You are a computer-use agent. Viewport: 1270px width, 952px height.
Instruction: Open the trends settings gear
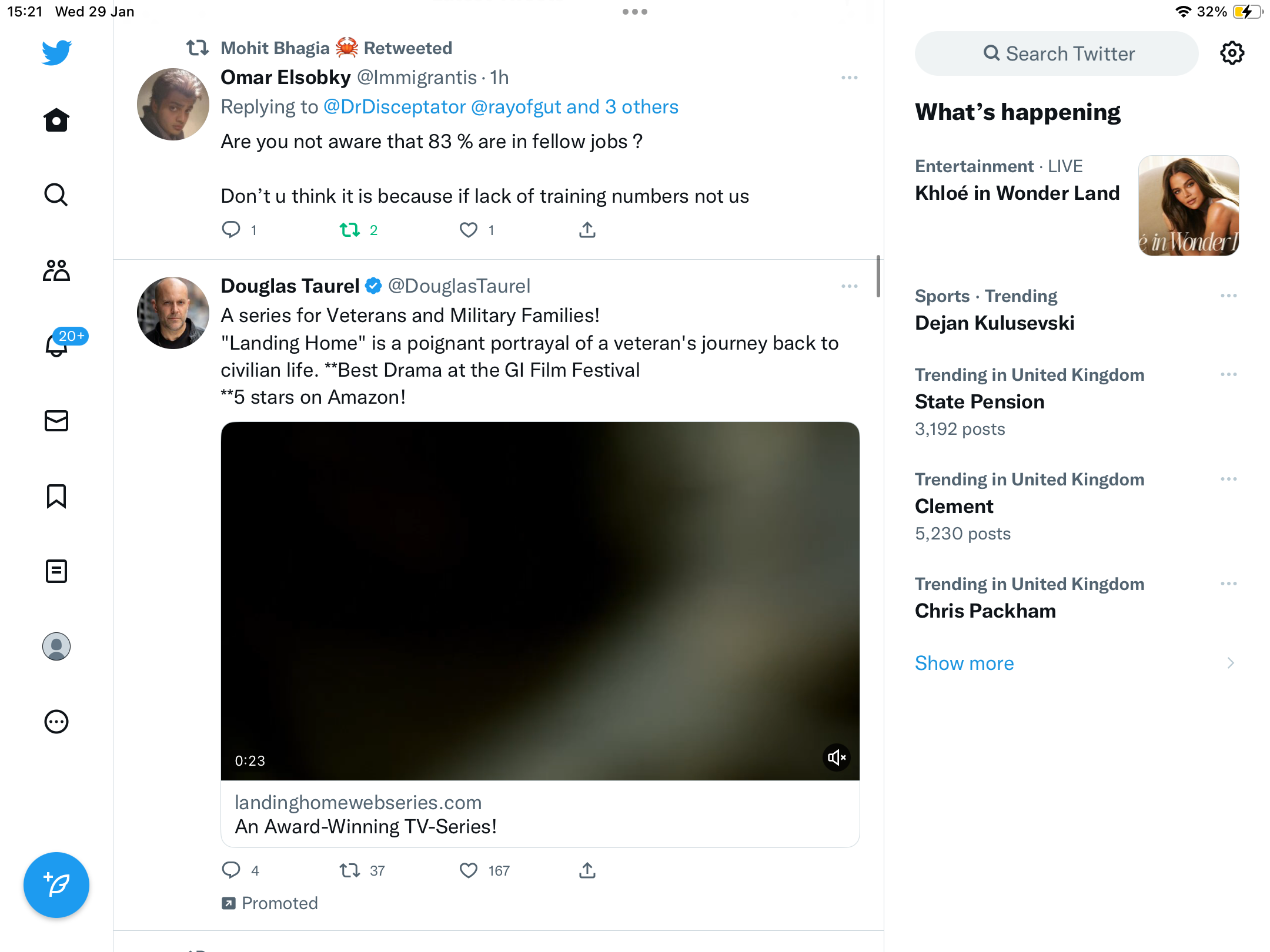point(1232,53)
